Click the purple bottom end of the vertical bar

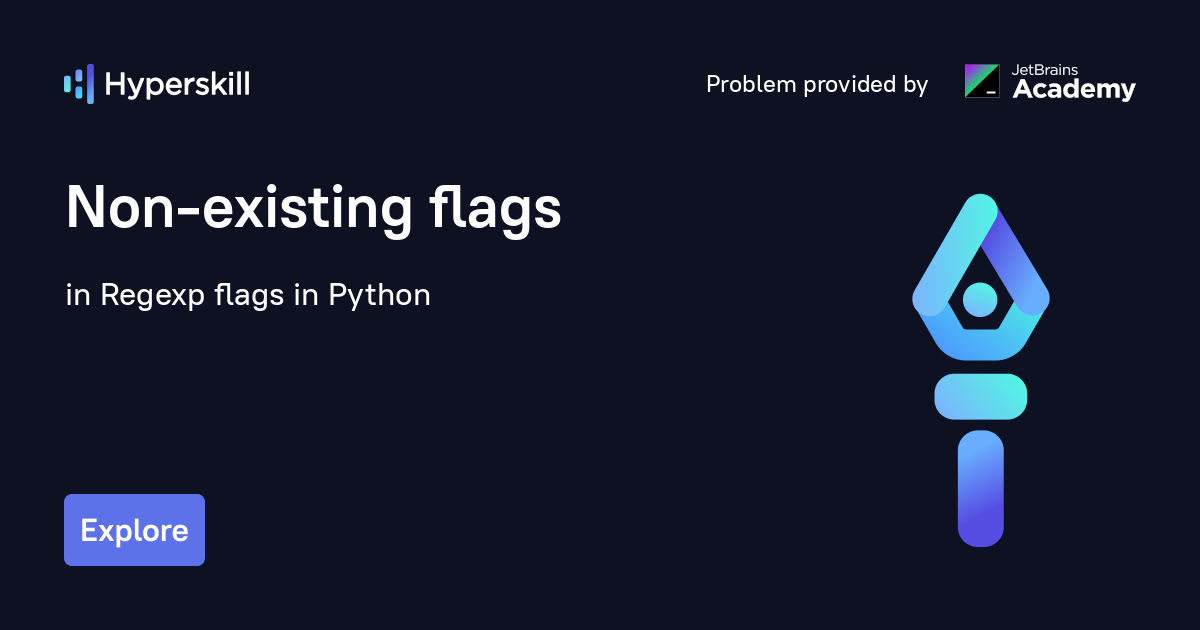tap(980, 528)
